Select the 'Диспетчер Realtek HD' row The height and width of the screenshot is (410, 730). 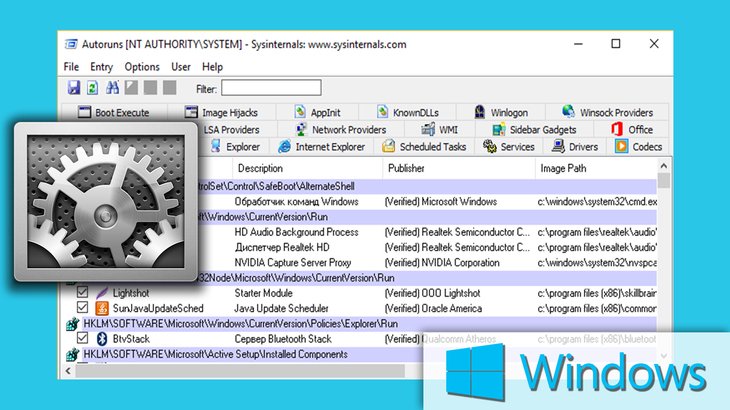tap(427, 248)
